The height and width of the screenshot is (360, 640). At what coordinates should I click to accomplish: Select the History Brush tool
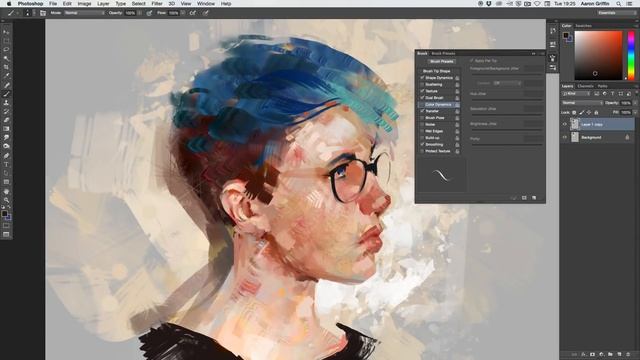coord(6,111)
